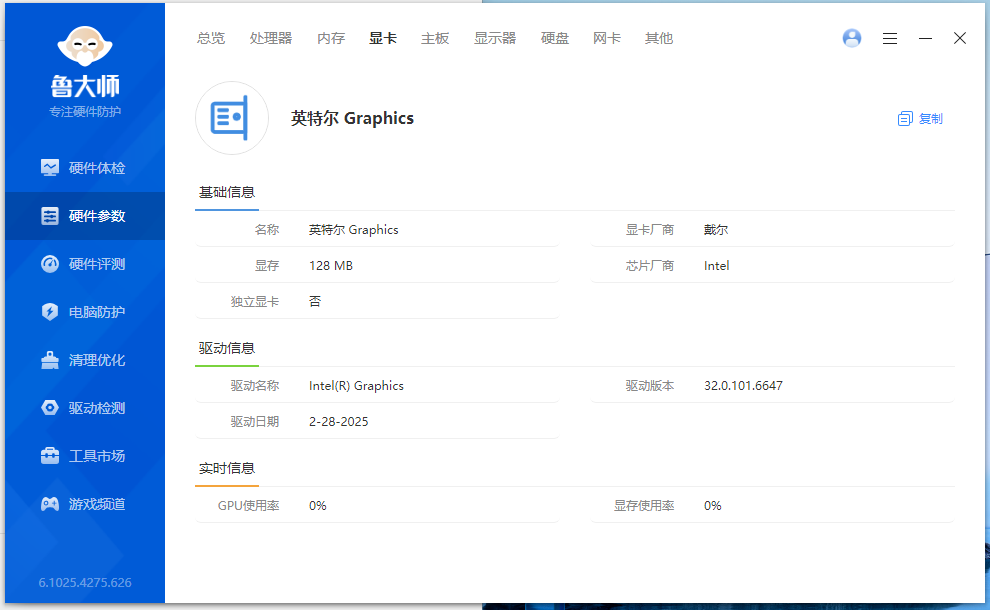990x610 pixels.
Task: Start 驱动检测 from its sidebar icon
Action: point(50,407)
